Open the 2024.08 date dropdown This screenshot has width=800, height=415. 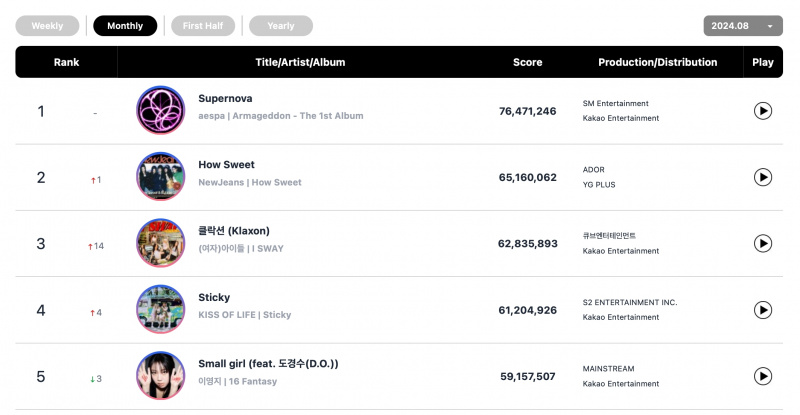743,26
